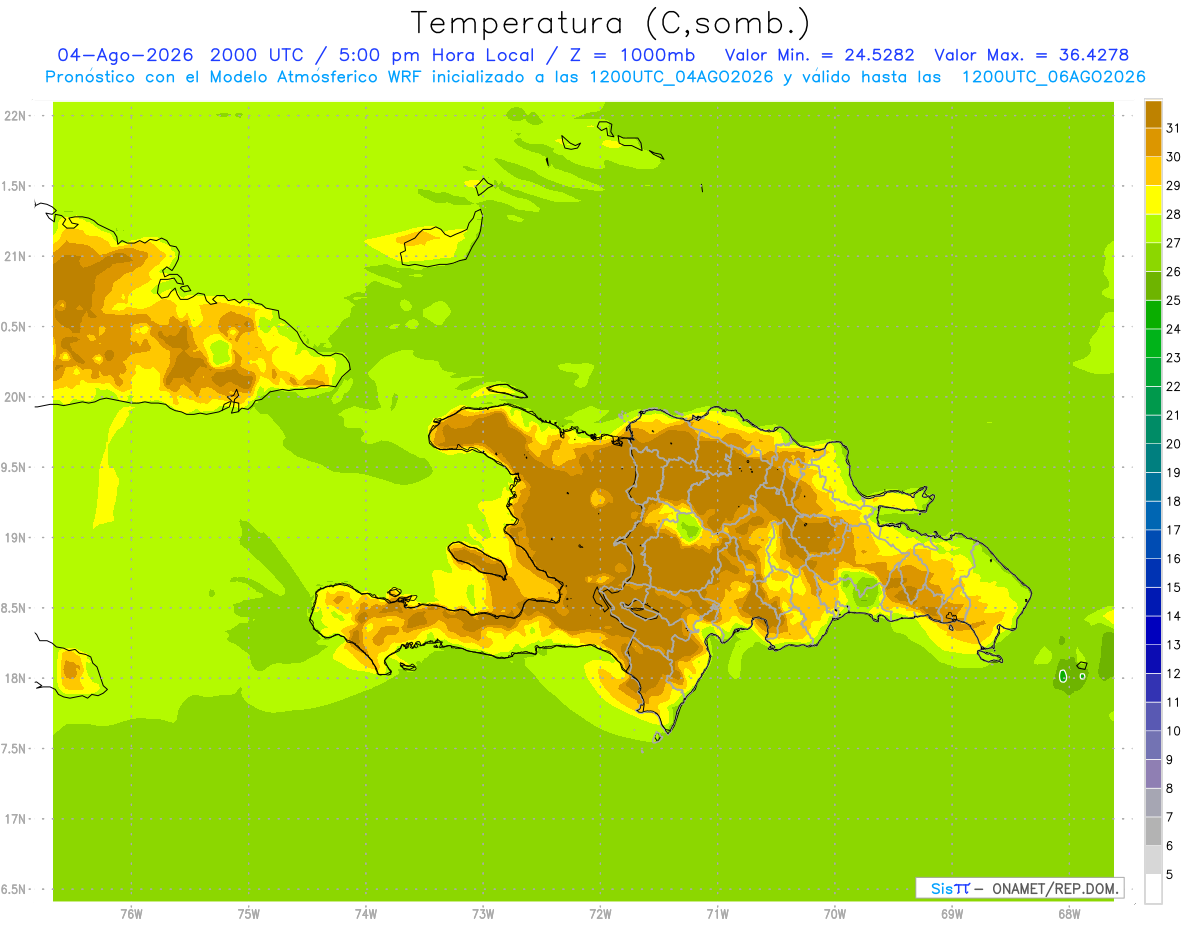Click the "20N" latitude label
The image size is (1200, 927).
tap(17, 397)
